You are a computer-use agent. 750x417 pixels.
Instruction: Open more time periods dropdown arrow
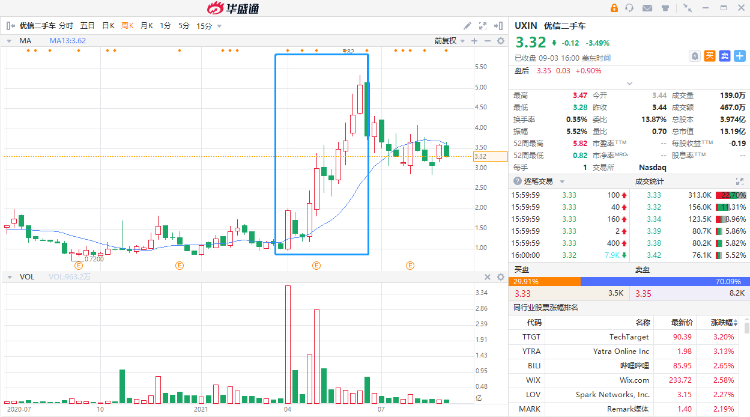click(220, 26)
